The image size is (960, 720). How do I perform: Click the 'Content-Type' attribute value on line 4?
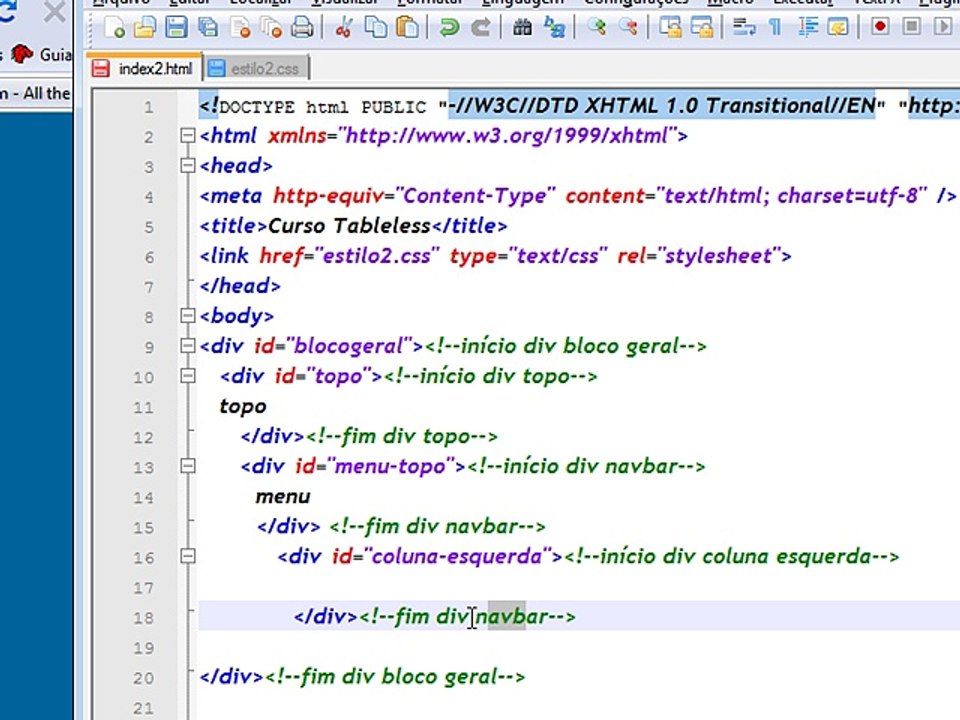pyautogui.click(x=475, y=196)
